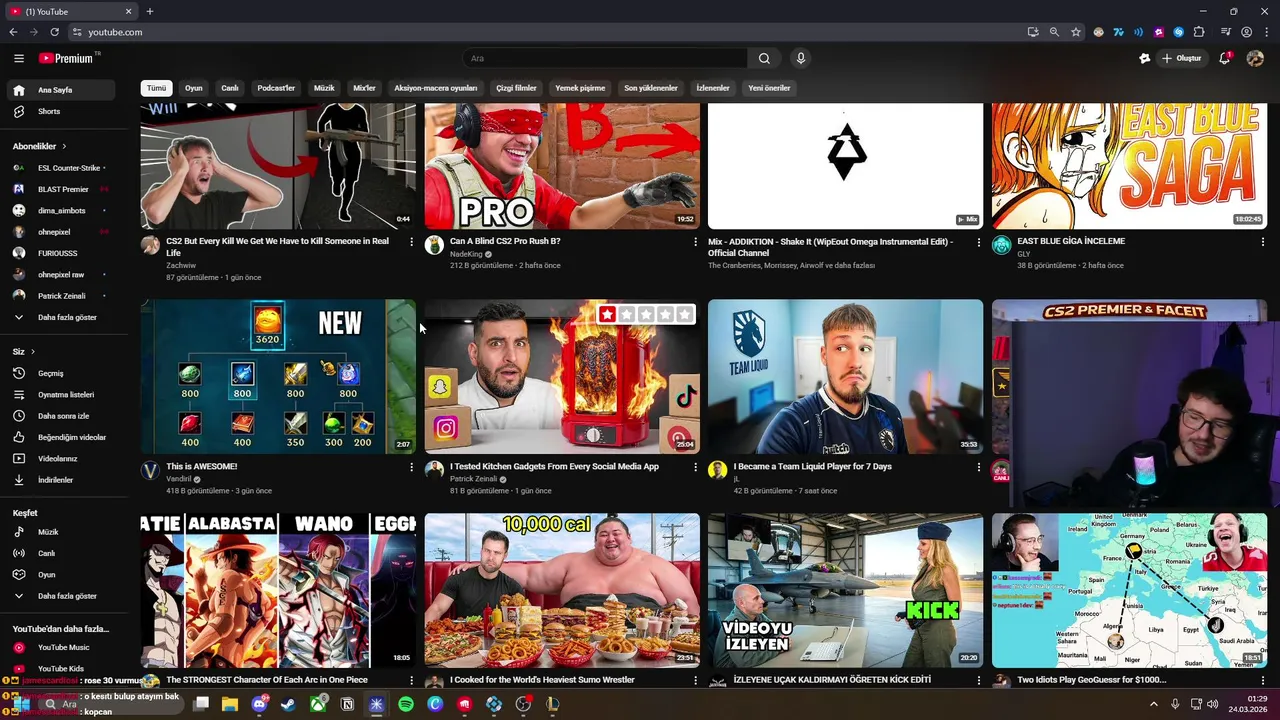Select the Mix'ler filter chip

(364, 88)
